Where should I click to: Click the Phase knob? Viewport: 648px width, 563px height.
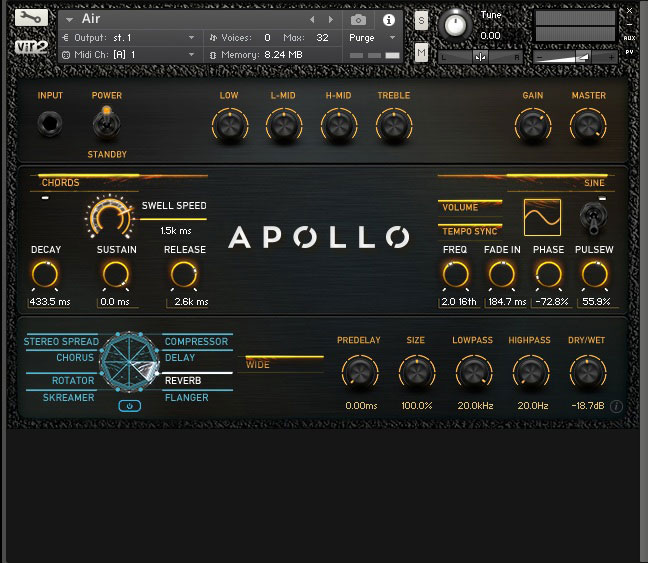(548, 274)
